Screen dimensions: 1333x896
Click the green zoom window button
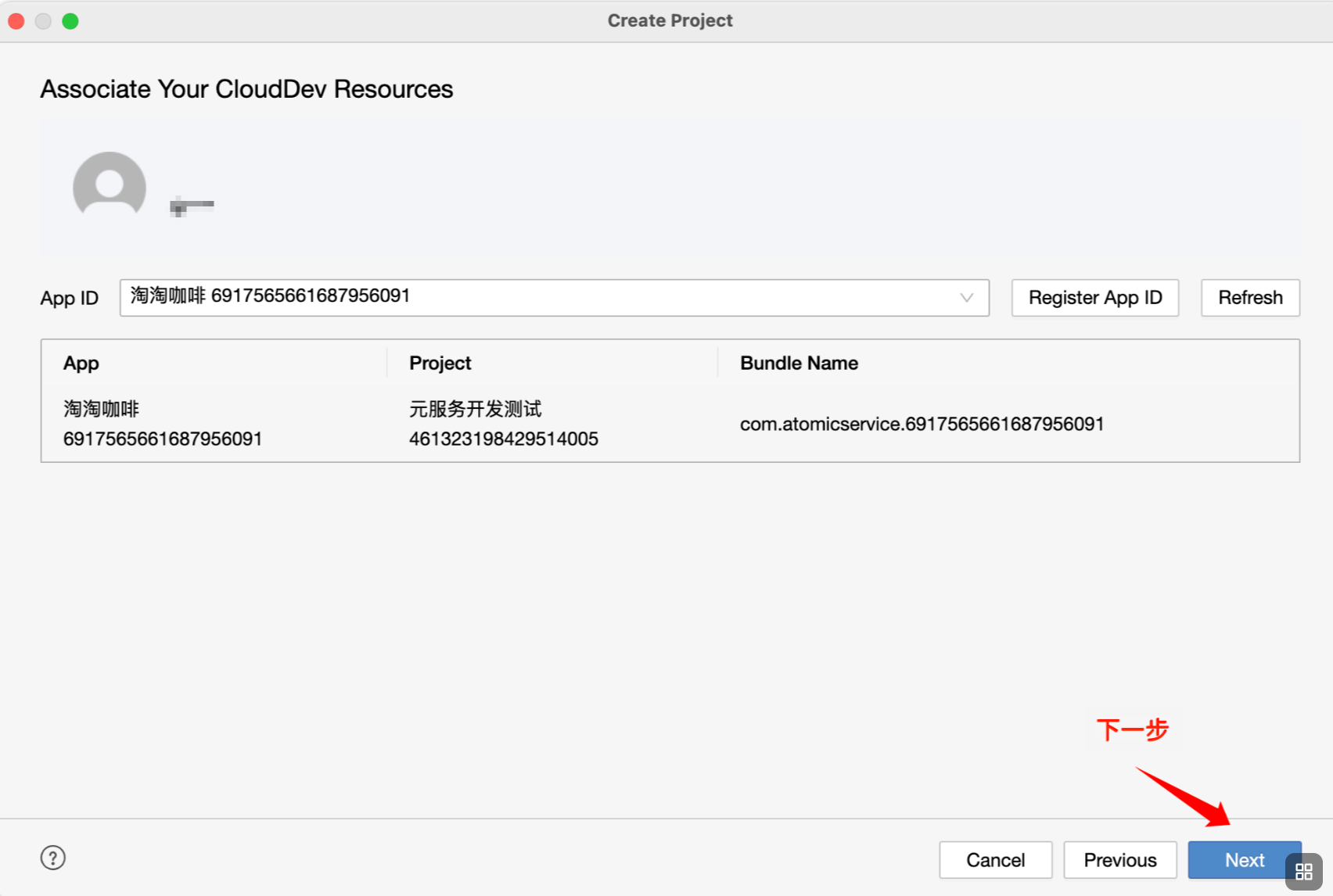coord(70,21)
